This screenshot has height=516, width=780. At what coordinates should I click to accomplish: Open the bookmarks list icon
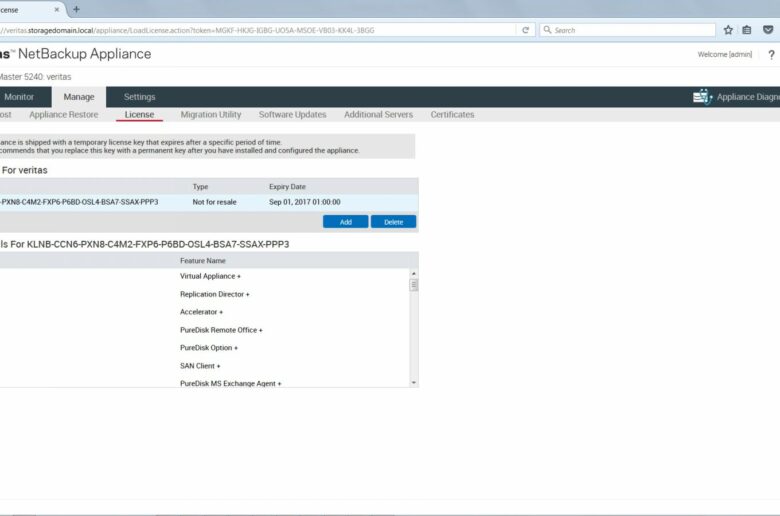point(747,30)
